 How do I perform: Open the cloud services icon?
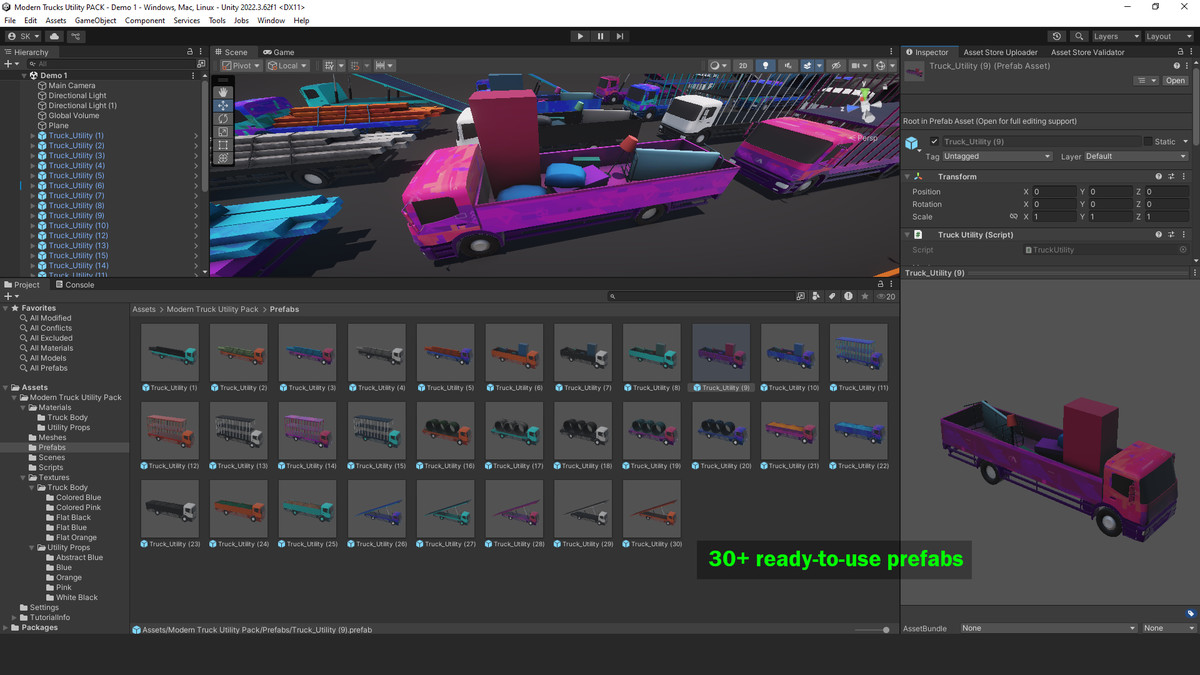click(54, 36)
